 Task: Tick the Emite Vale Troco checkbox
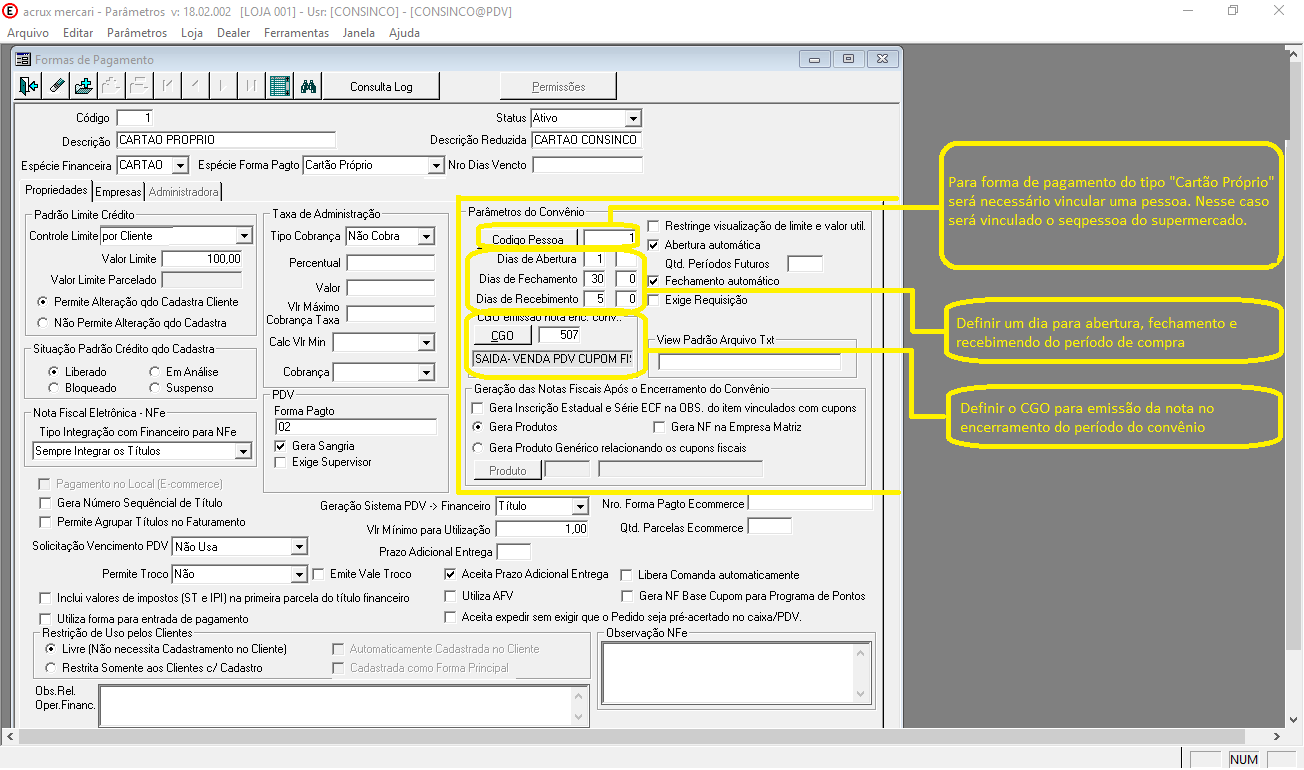319,575
